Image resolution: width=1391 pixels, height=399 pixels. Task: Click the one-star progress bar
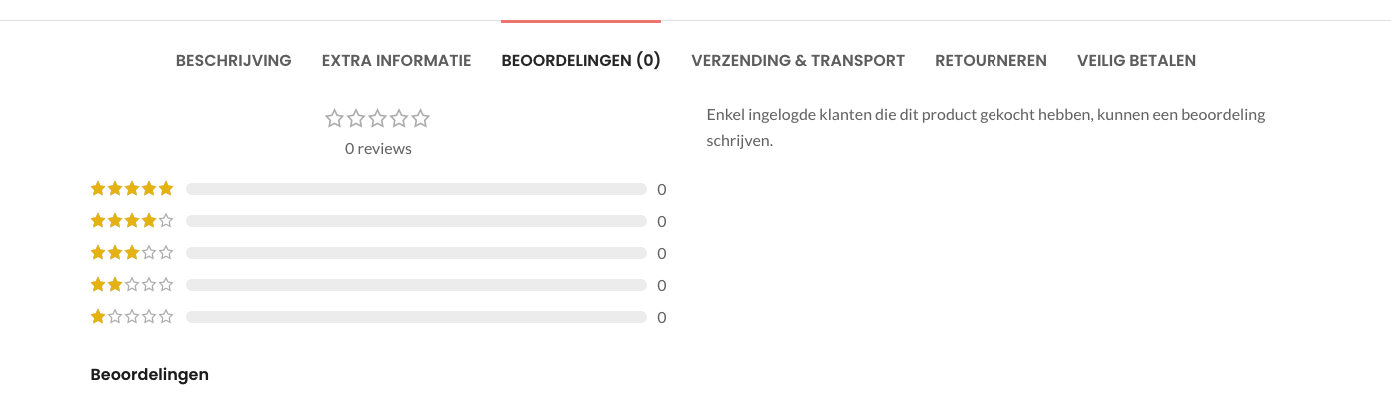tap(416, 317)
